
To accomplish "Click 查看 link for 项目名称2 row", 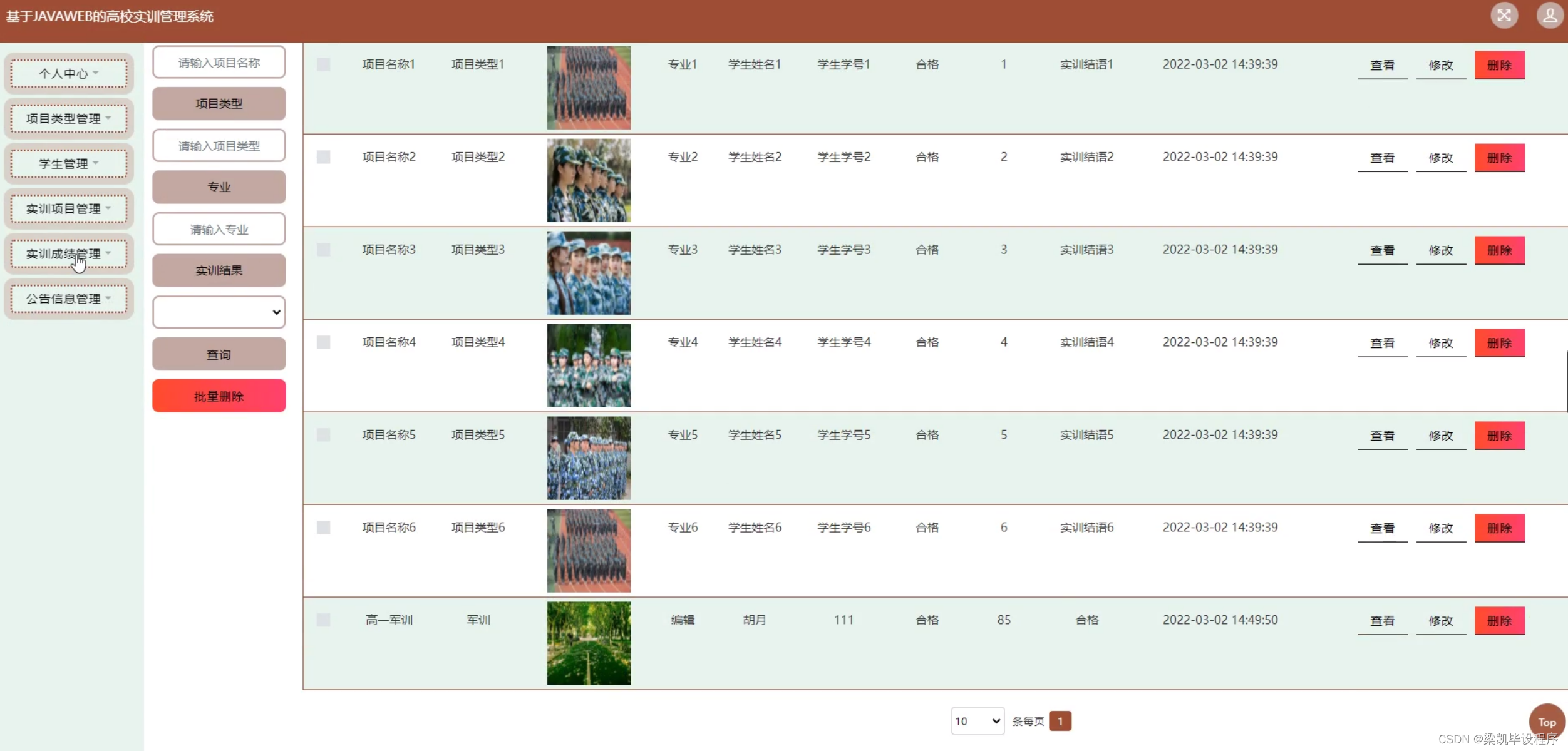I will (x=1382, y=158).
